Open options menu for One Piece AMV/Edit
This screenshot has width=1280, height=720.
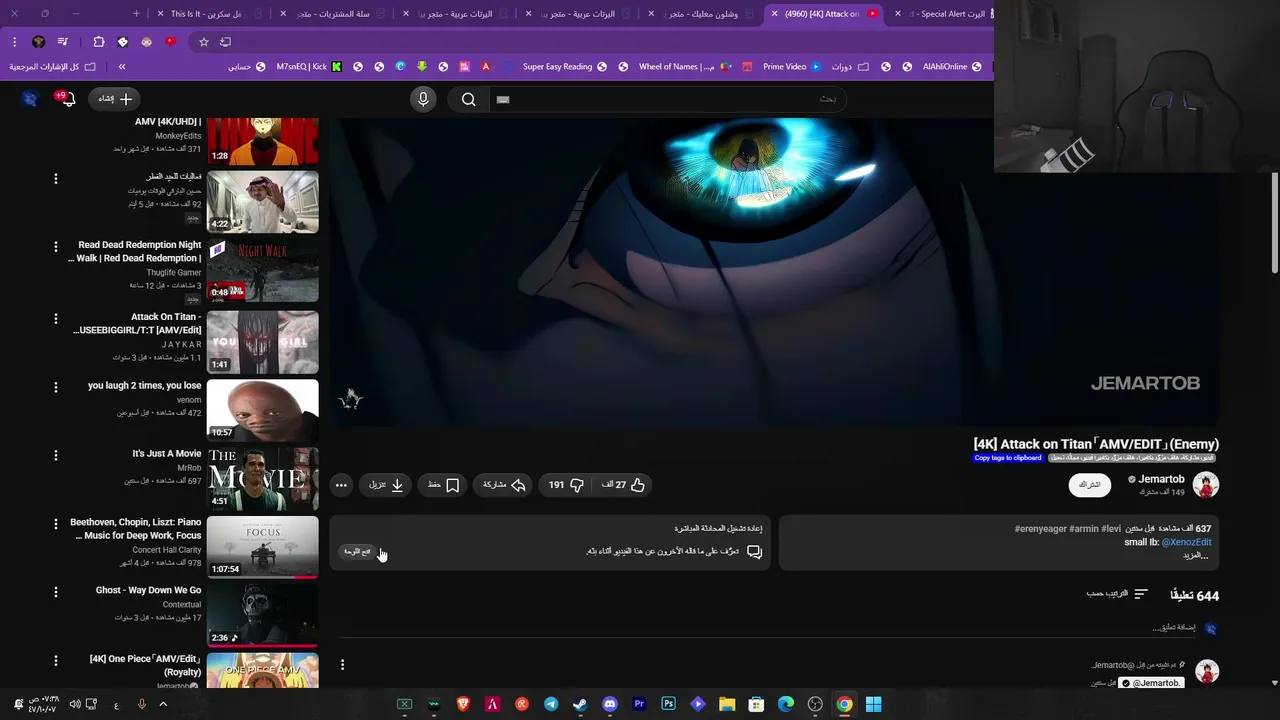pyautogui.click(x=56, y=661)
